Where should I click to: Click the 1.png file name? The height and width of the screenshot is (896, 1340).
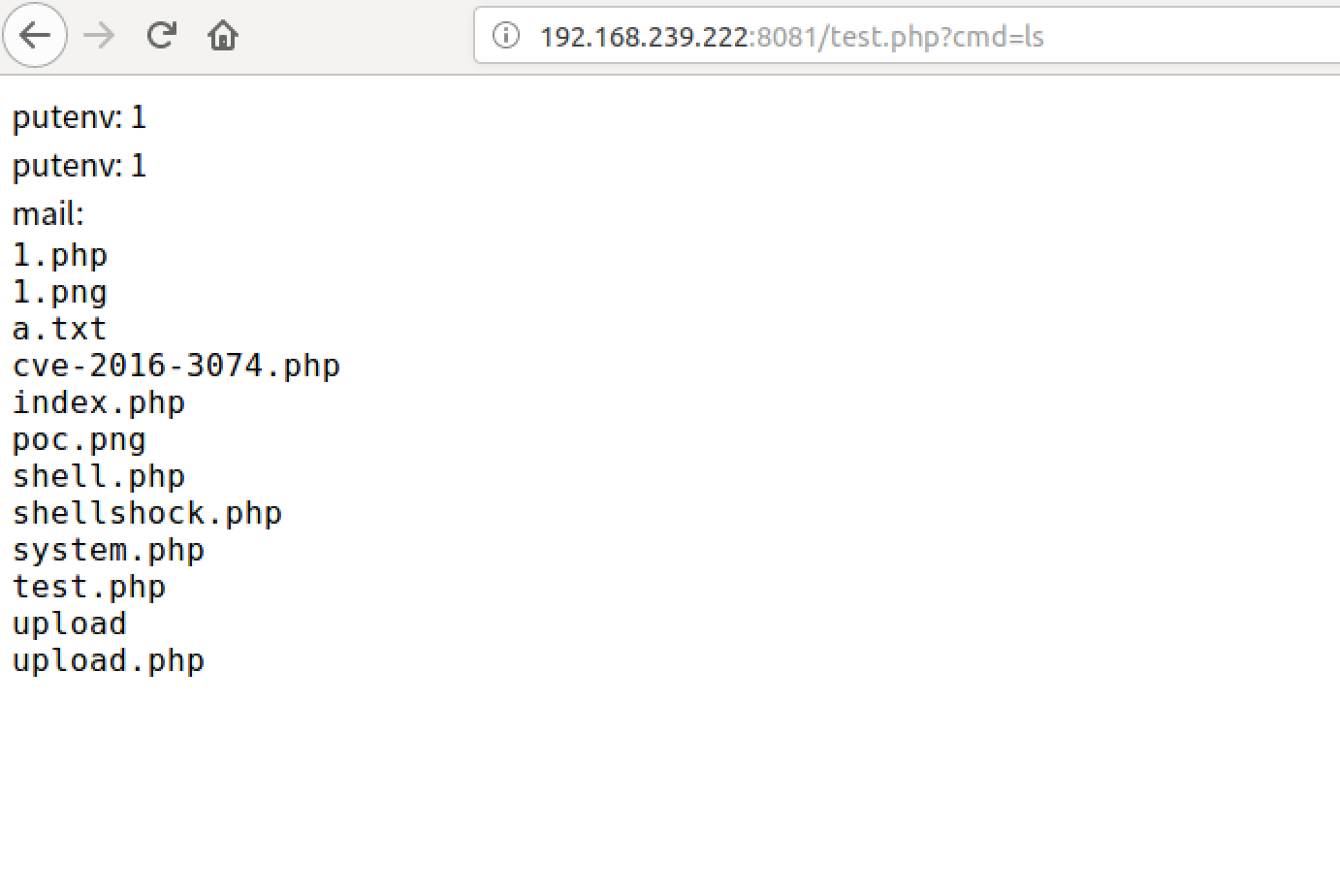[60, 292]
